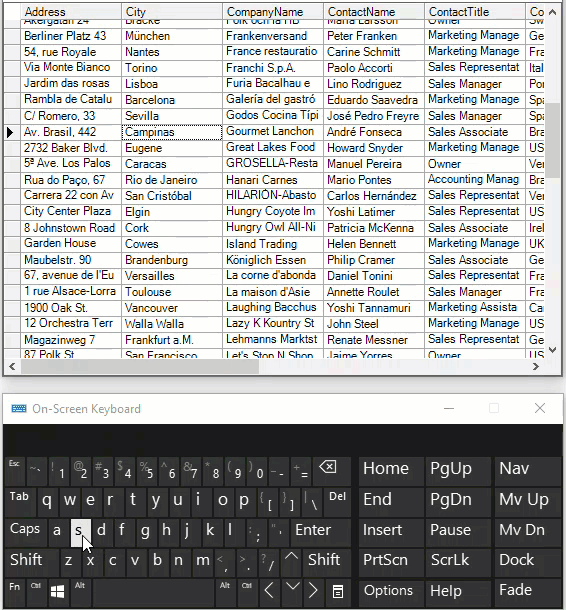Click the Nav key

tap(527, 472)
